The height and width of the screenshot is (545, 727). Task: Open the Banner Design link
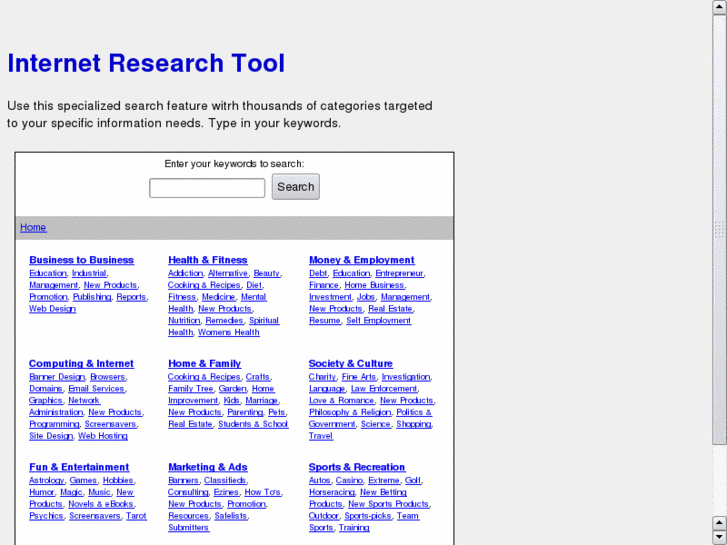57,377
